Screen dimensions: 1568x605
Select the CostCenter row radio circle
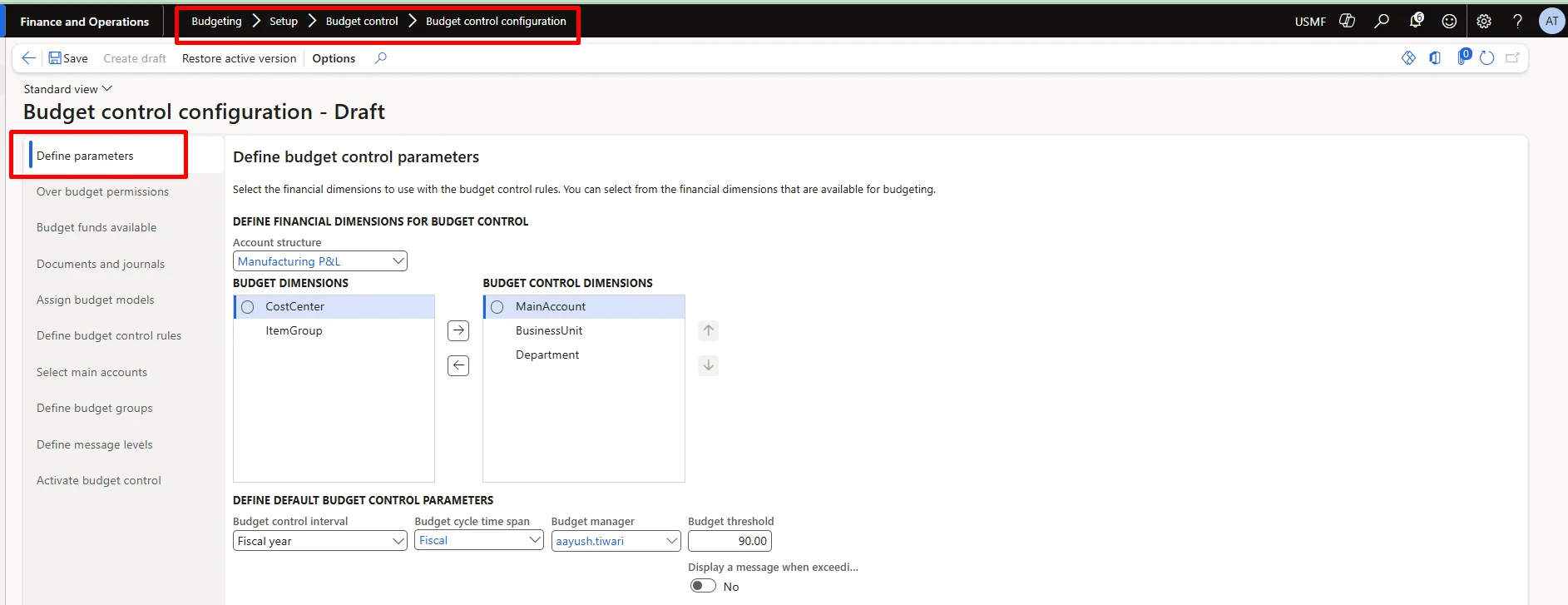[x=248, y=307]
